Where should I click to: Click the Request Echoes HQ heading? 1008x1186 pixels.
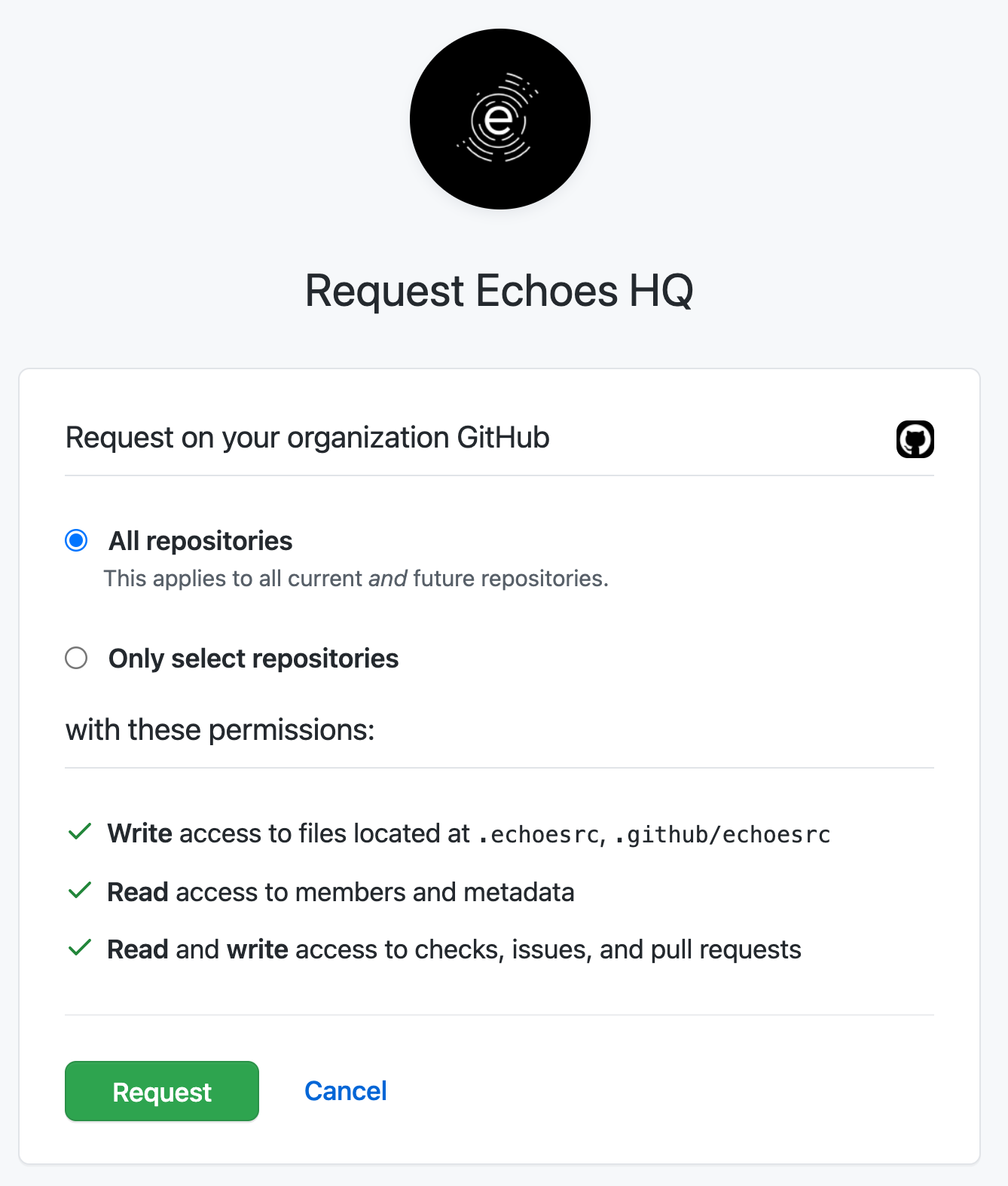[x=499, y=292]
